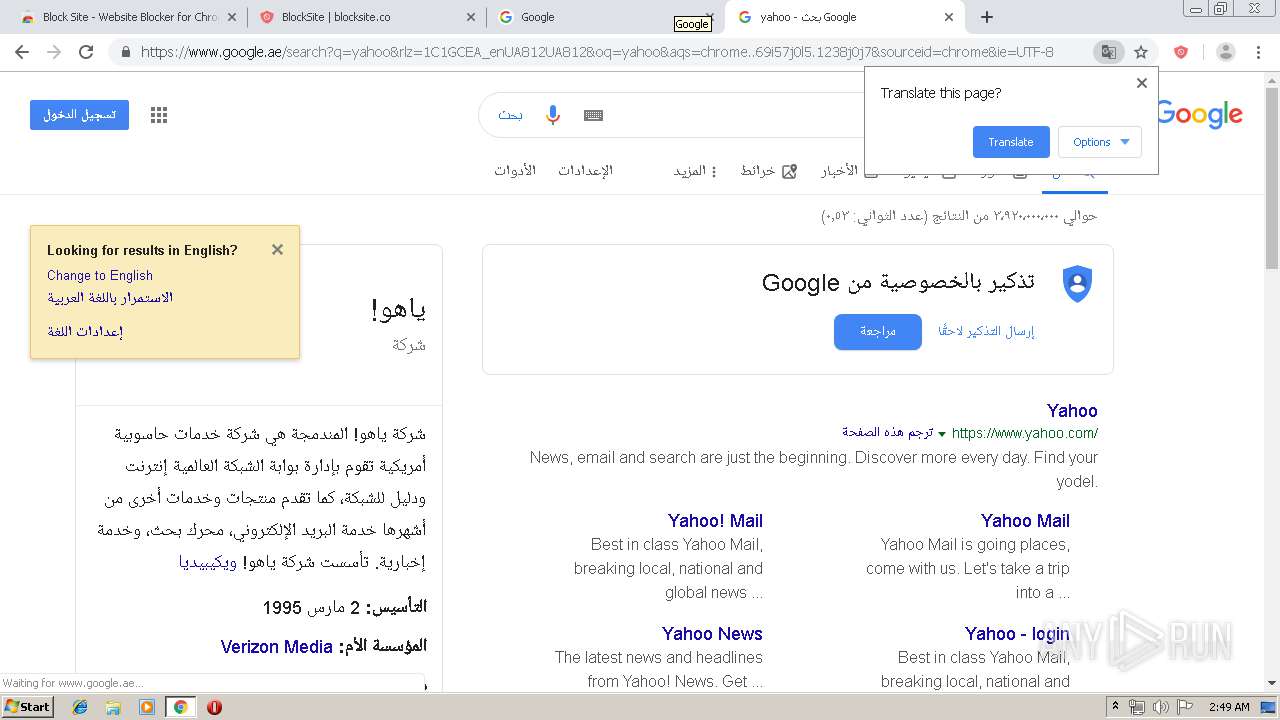Click the padlock site info icon

126,52
